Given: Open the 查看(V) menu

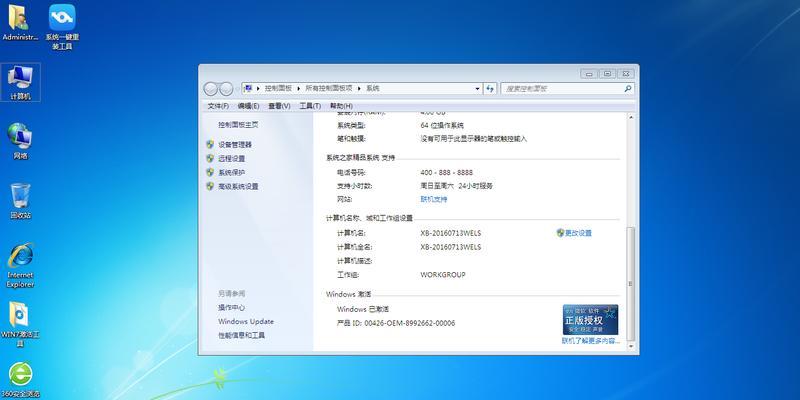Looking at the screenshot, I should tap(279, 106).
